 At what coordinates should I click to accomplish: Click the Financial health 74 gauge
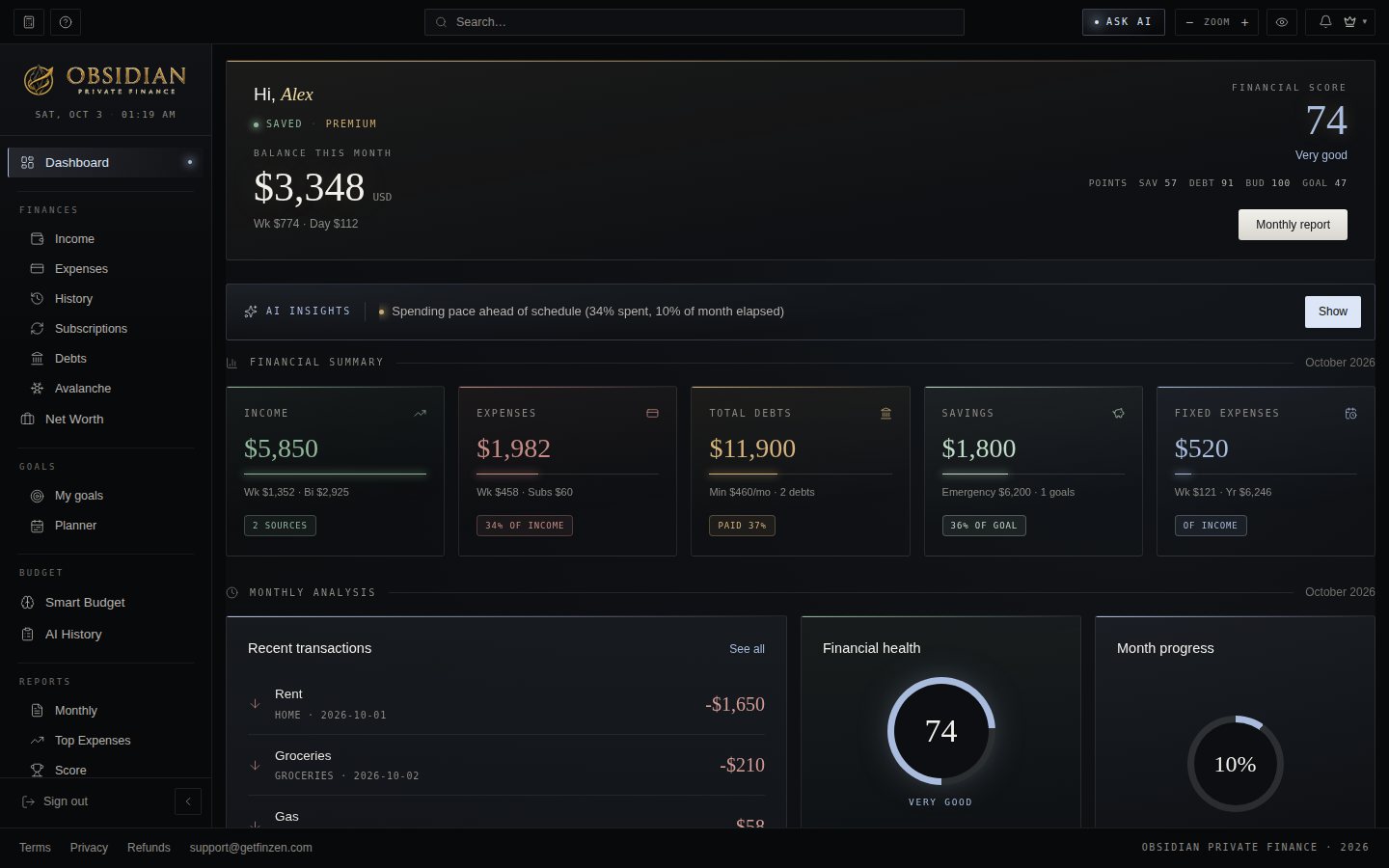(x=940, y=731)
